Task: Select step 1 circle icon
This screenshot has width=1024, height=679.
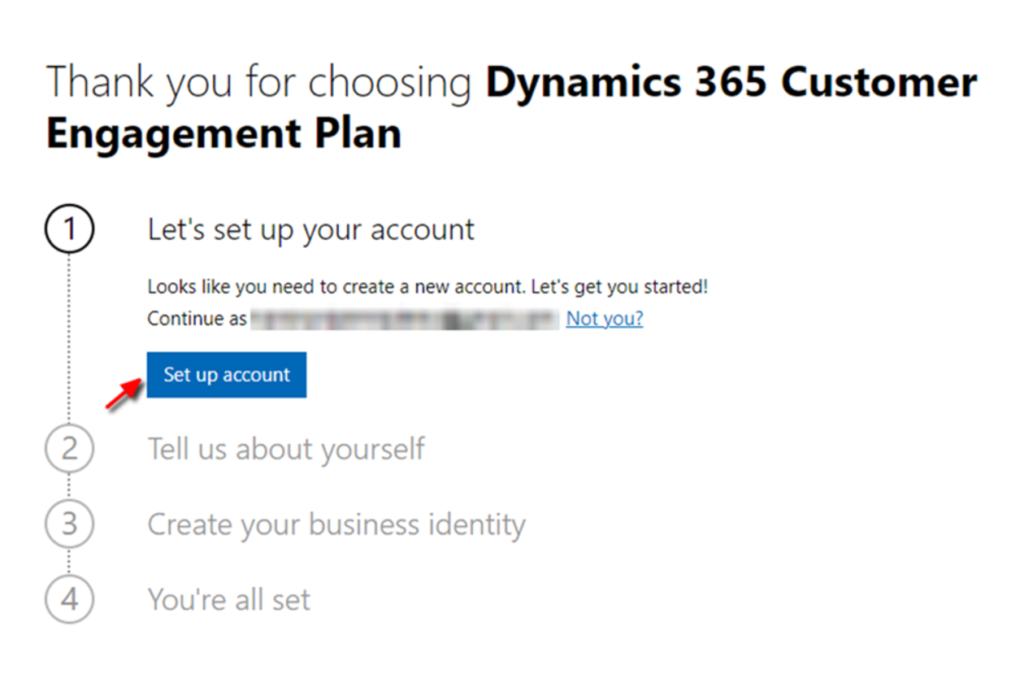Action: (x=69, y=229)
